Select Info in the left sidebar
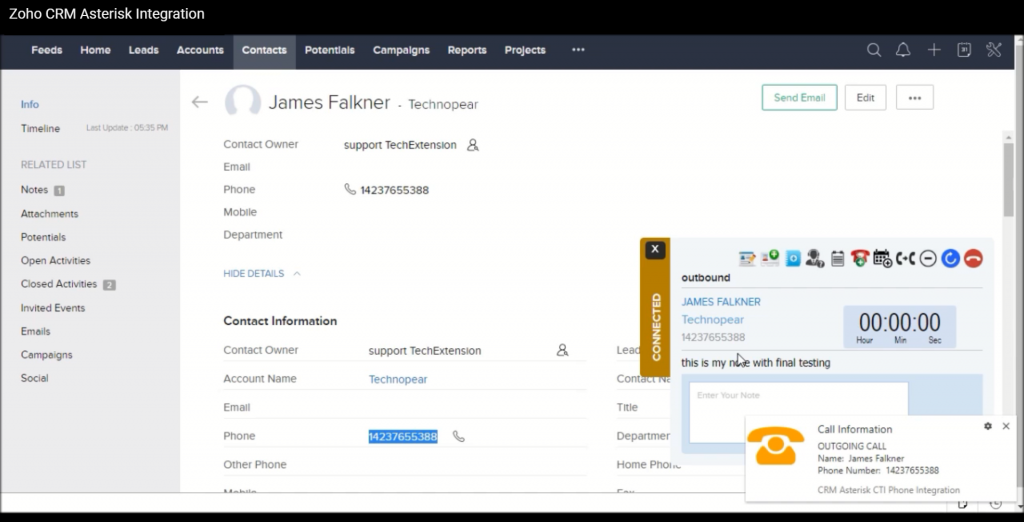Screen dimensions: 1024x522 30,105
